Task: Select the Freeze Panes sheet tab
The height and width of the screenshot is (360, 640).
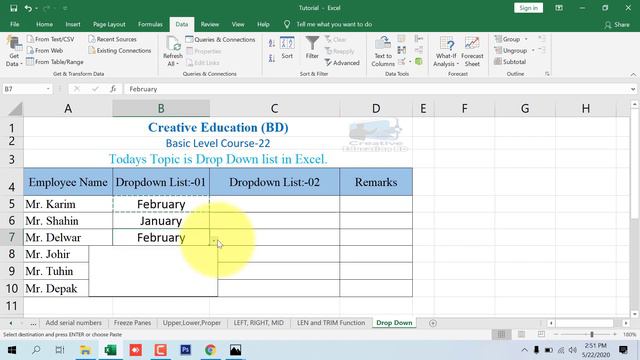Action: pos(132,323)
